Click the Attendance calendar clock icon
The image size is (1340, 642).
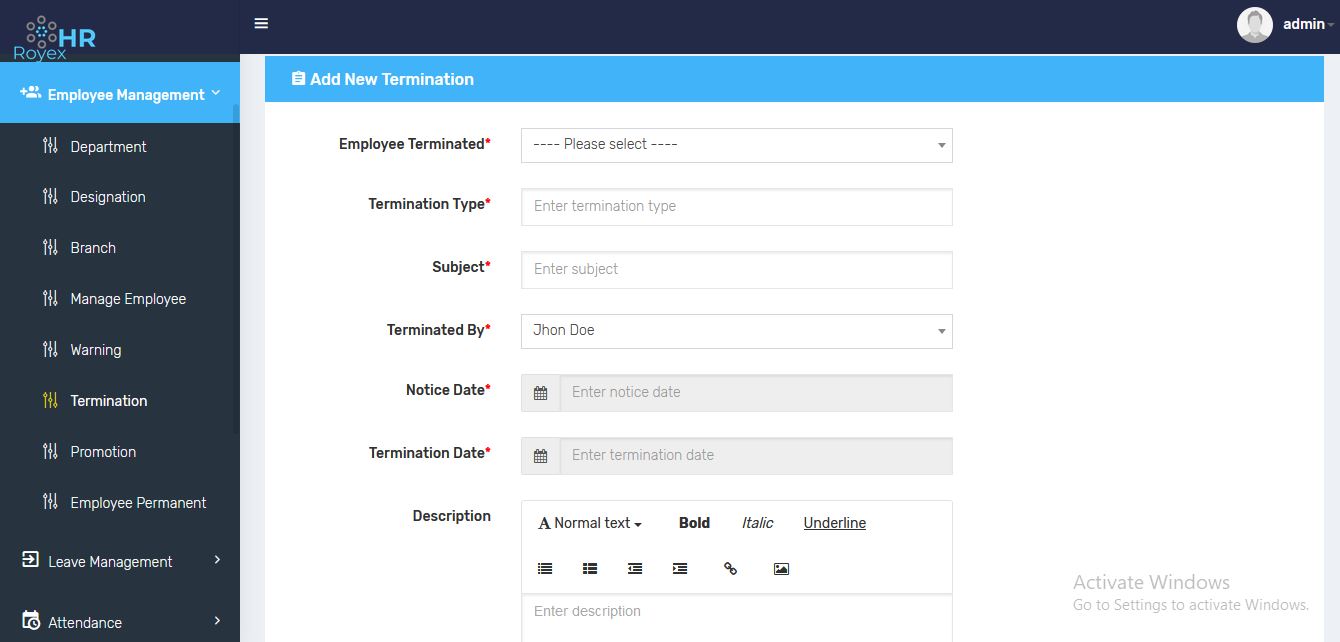tap(31, 621)
